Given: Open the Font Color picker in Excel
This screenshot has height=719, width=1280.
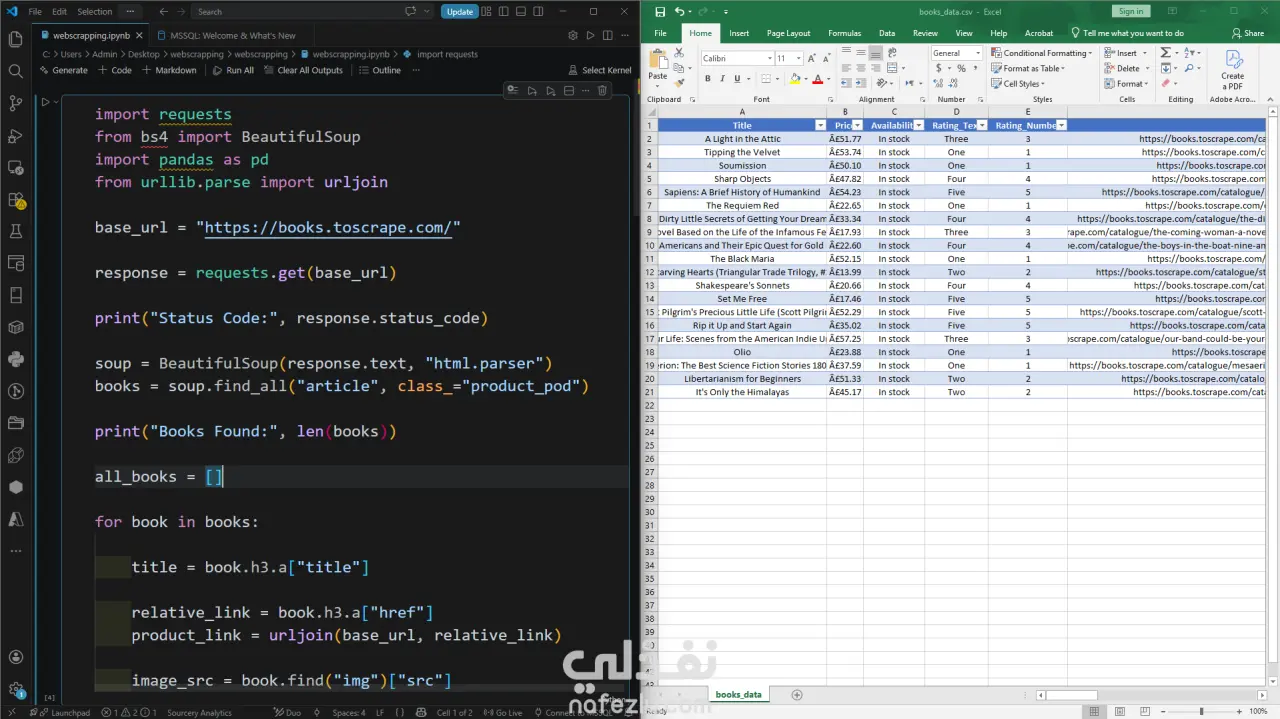Looking at the screenshot, I should click(x=817, y=79).
